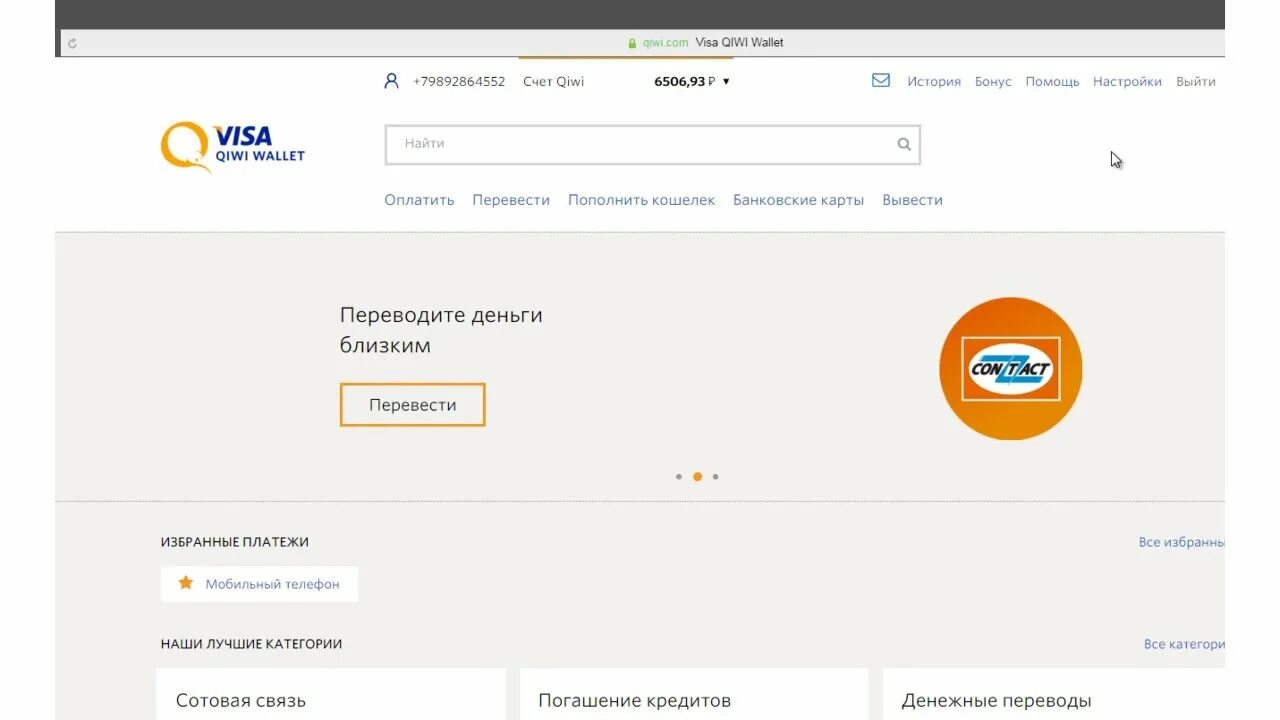The image size is (1280, 720).
Task: Open the Помощь link
Action: click(1052, 82)
